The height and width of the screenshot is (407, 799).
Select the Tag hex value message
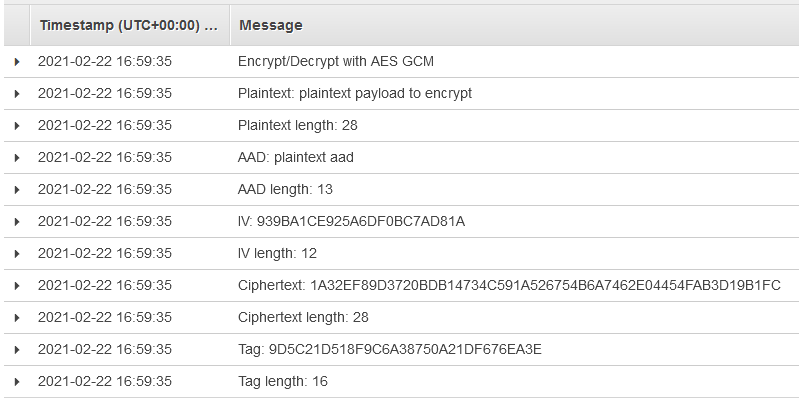click(x=389, y=350)
